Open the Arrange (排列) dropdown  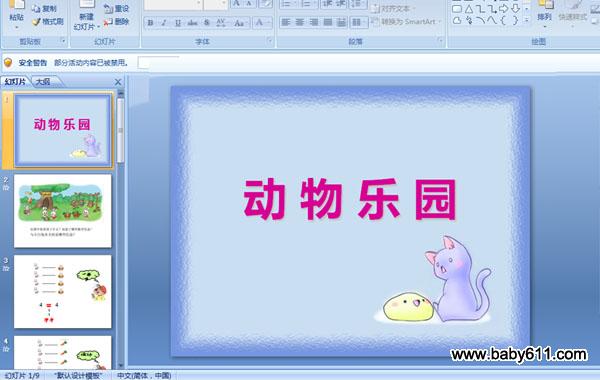[545, 18]
